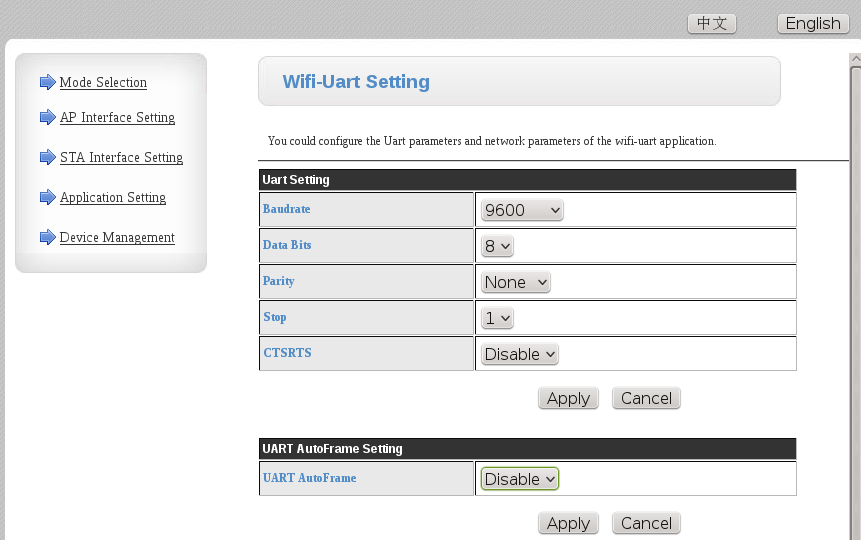
Task: Click the arrow icon beside STA Interface Setting
Action: 47,157
